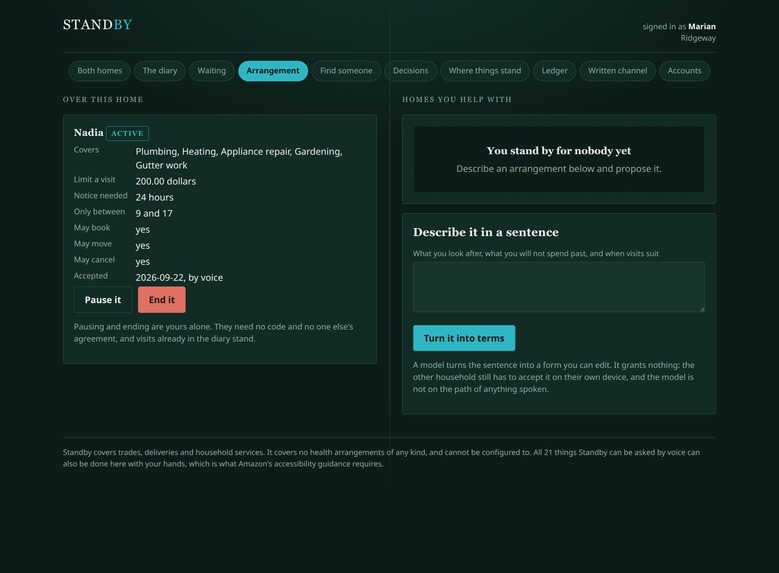
Task: Click the A model turns the sentence note
Action: (554, 377)
